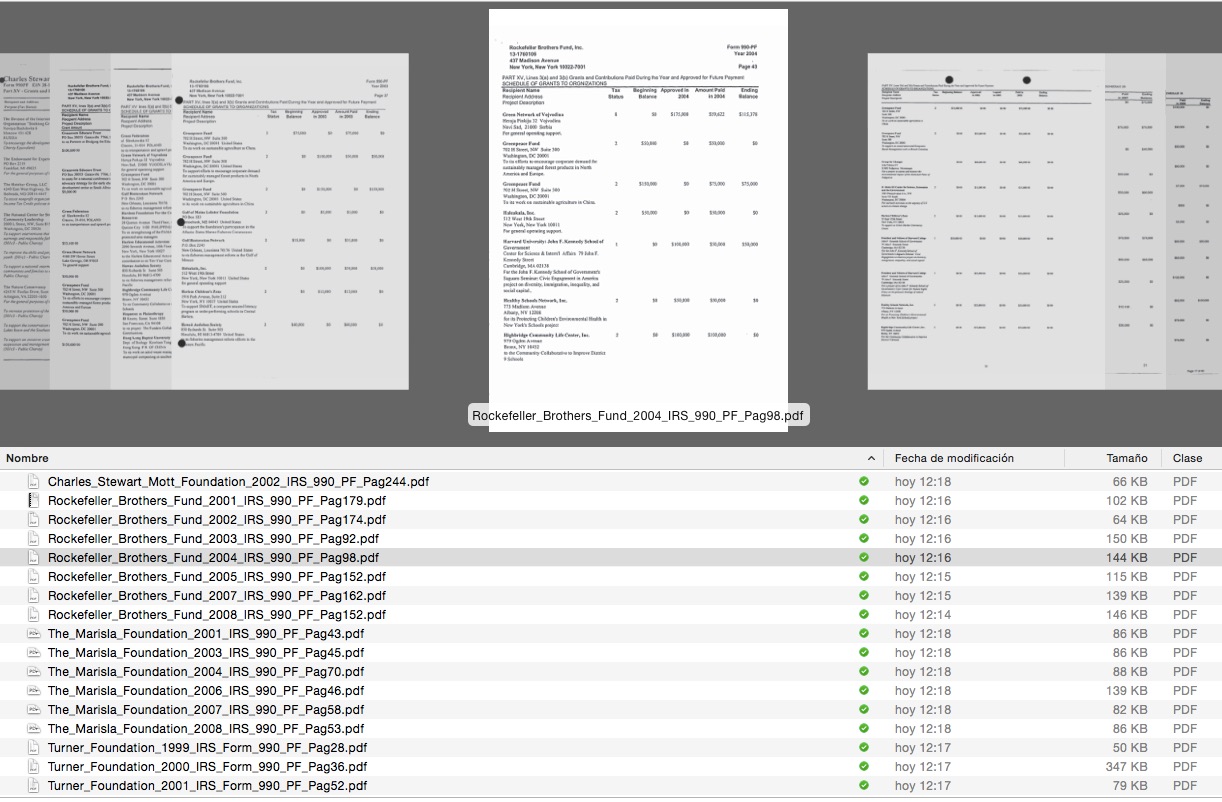Click green sync checkmark for Rockefeller 2004 file
Screen dimensions: 1222x802
click(x=864, y=558)
